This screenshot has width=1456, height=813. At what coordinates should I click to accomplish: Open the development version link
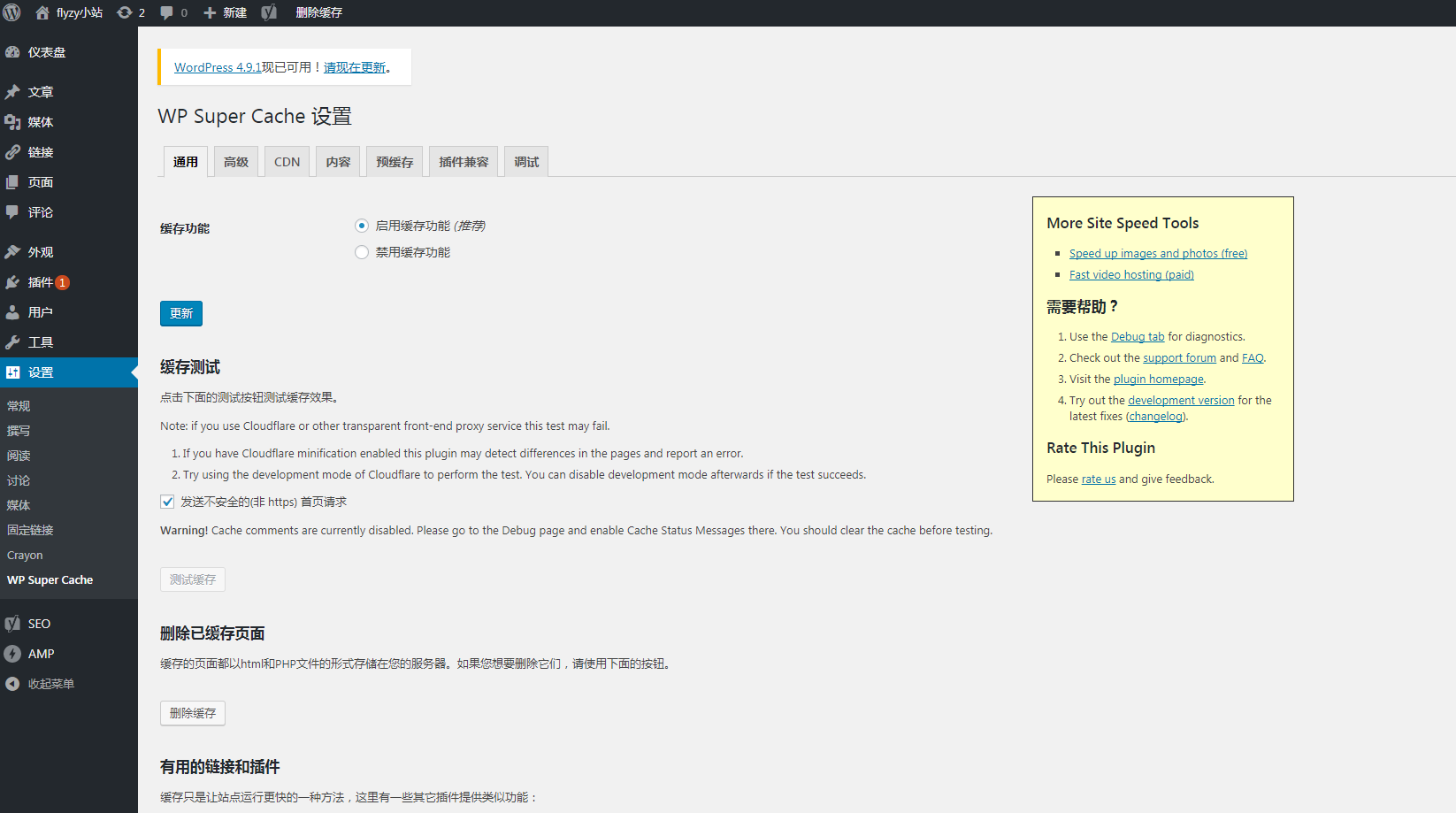click(x=1181, y=400)
